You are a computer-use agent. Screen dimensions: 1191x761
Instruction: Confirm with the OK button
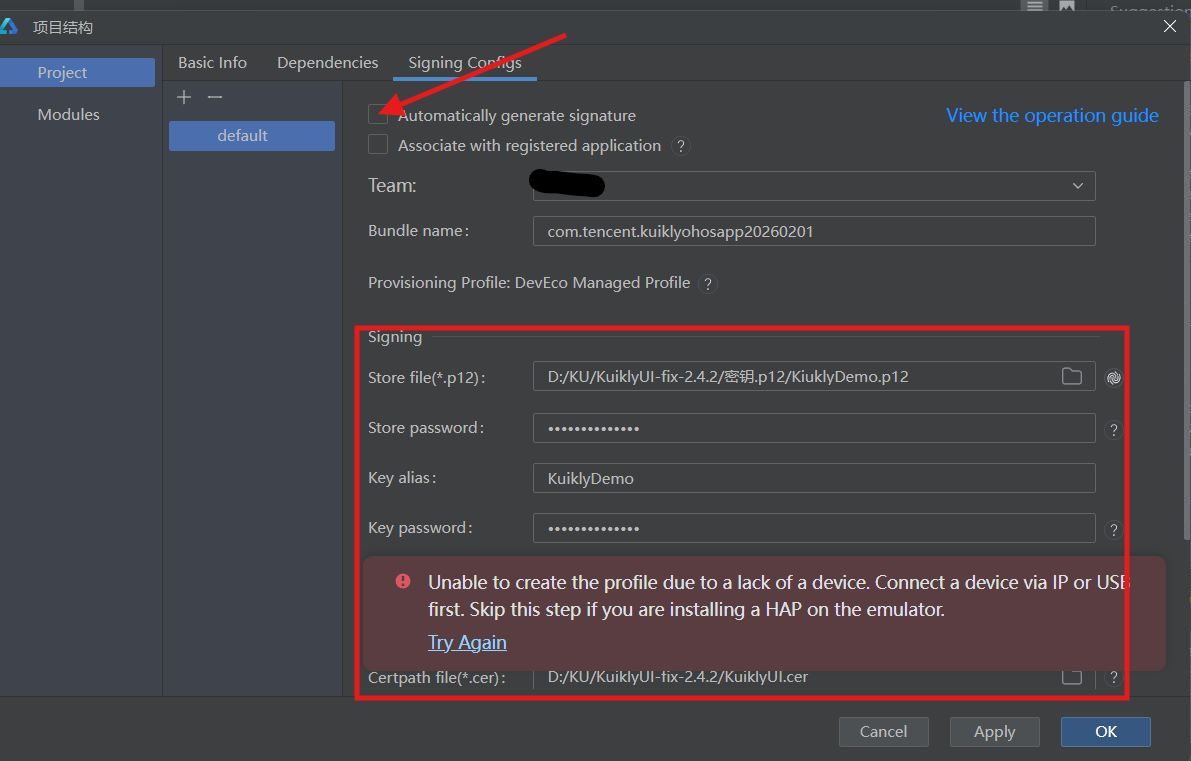[x=1106, y=731]
